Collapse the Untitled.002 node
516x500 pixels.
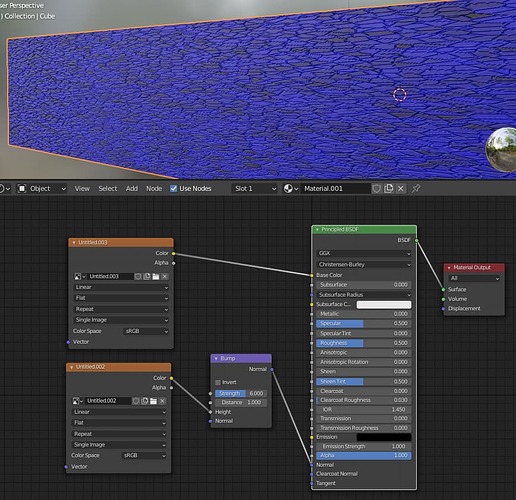pos(71,367)
